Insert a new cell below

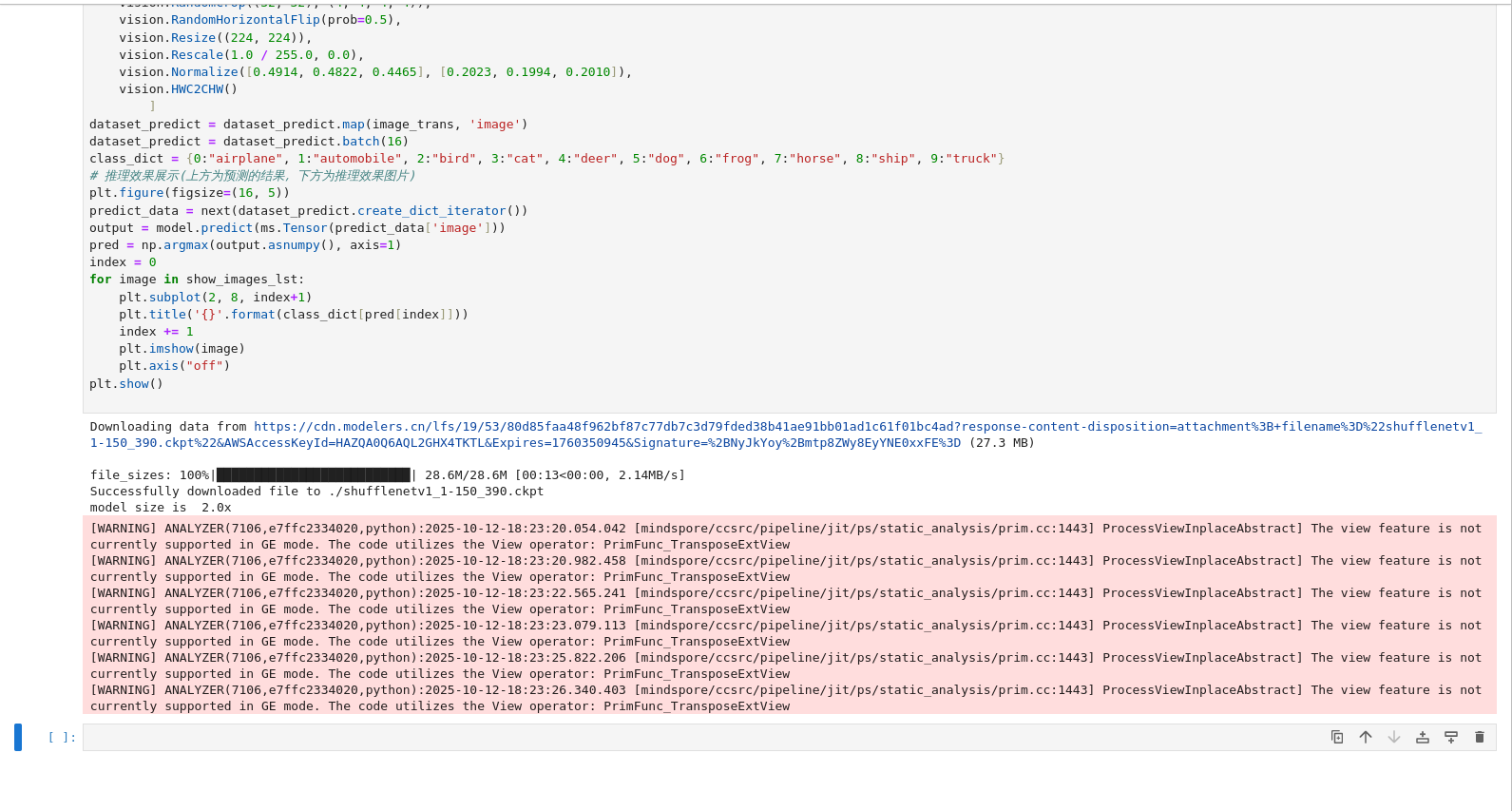pos(1451,737)
